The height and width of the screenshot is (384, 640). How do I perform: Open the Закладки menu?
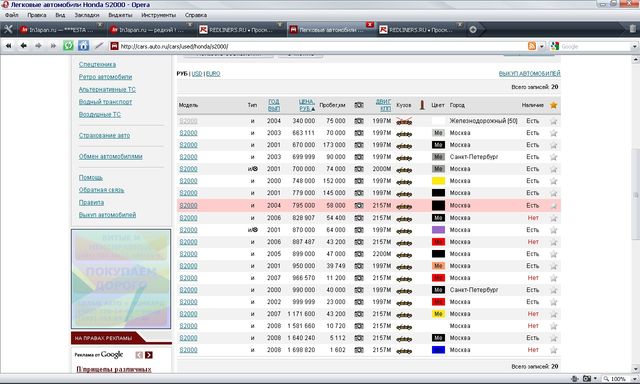87,15
